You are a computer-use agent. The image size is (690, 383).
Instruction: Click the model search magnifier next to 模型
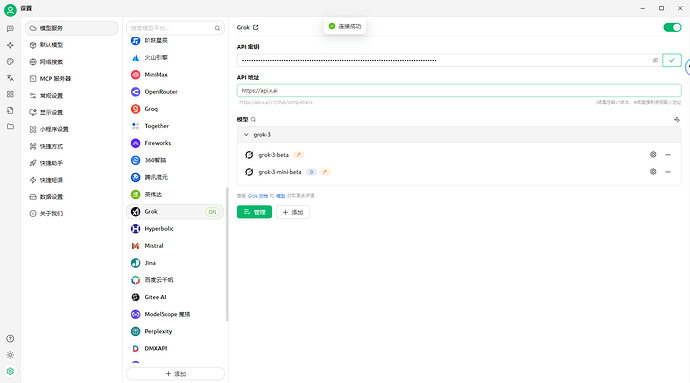click(x=253, y=120)
